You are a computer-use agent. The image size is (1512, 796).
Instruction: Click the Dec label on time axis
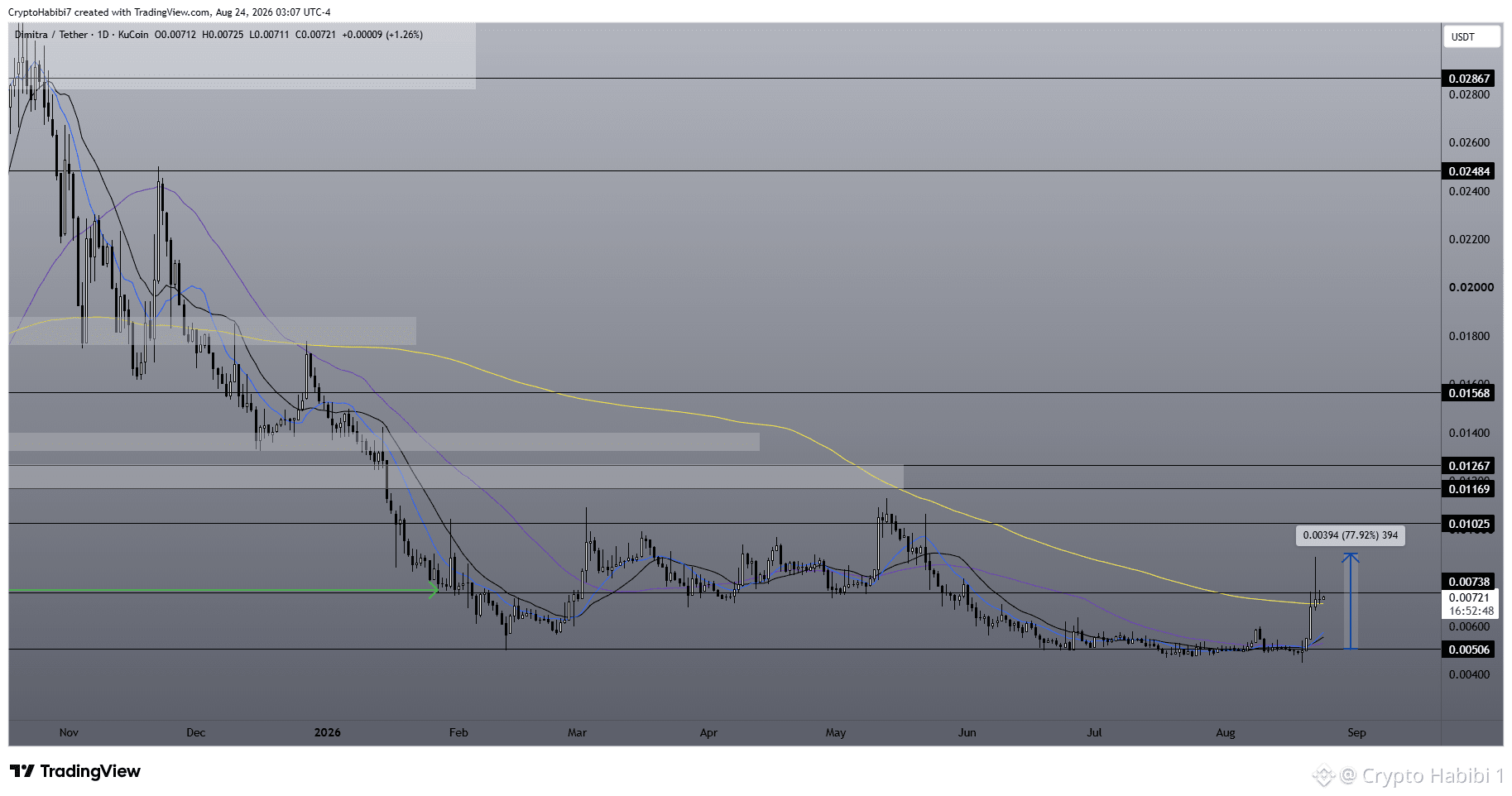[196, 732]
